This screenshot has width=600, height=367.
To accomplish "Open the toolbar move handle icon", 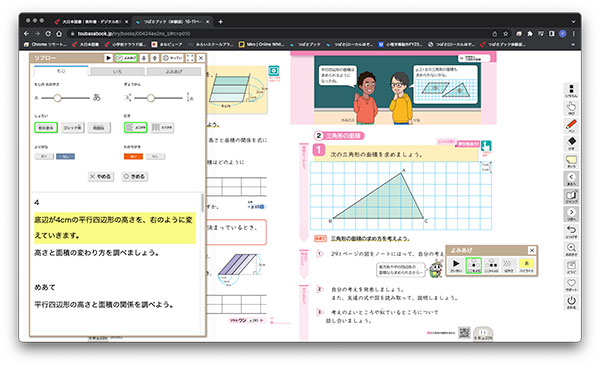I will [x=571, y=91].
